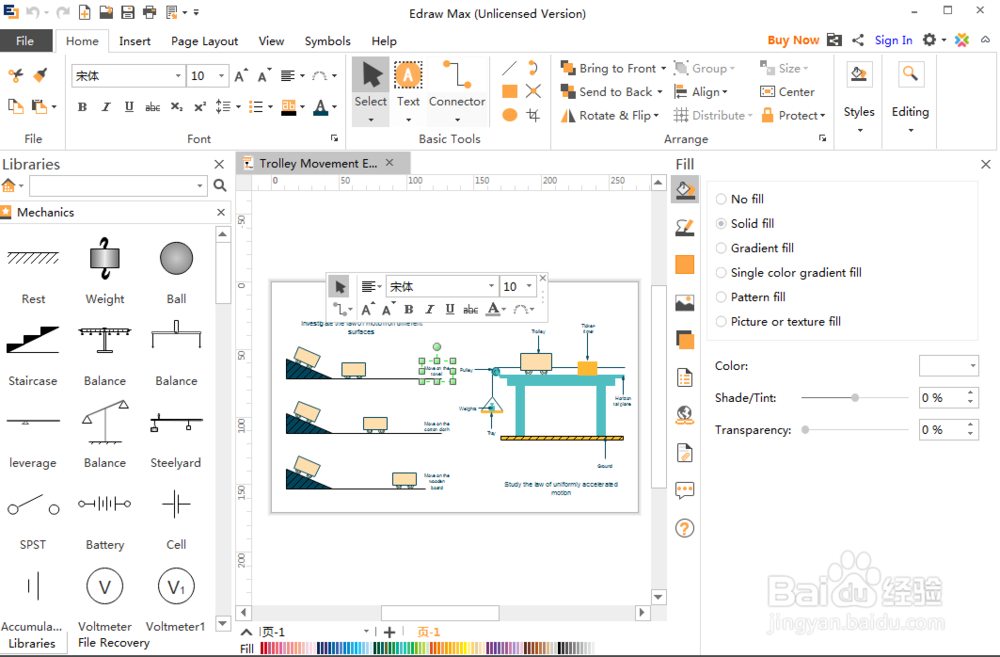Click the library search magnifier icon

point(220,186)
